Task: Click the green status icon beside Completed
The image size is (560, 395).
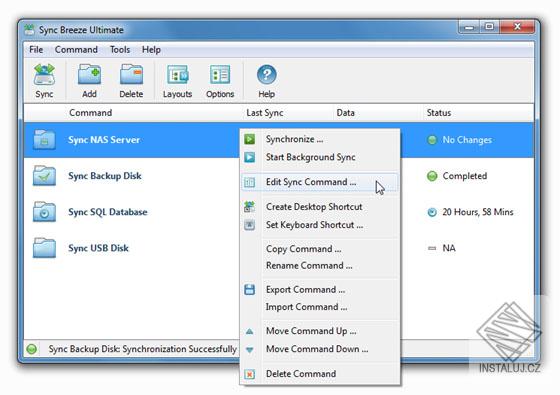Action: coord(432,176)
